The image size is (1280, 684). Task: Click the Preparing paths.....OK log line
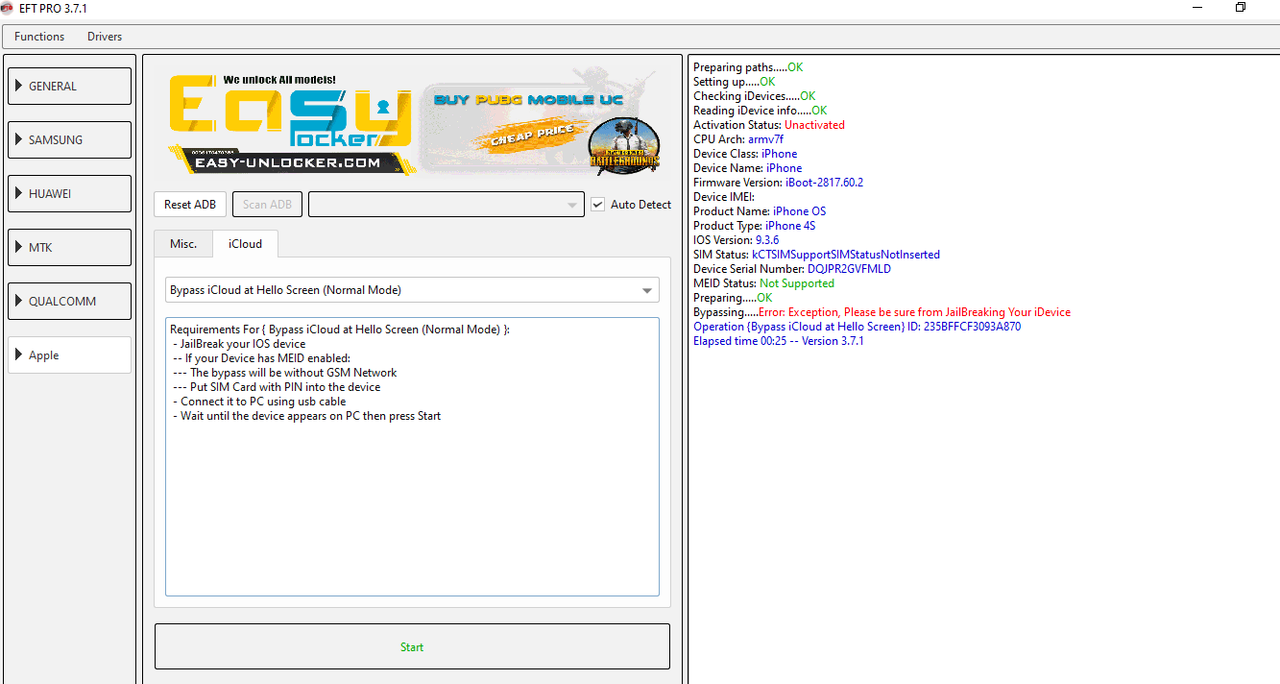748,67
